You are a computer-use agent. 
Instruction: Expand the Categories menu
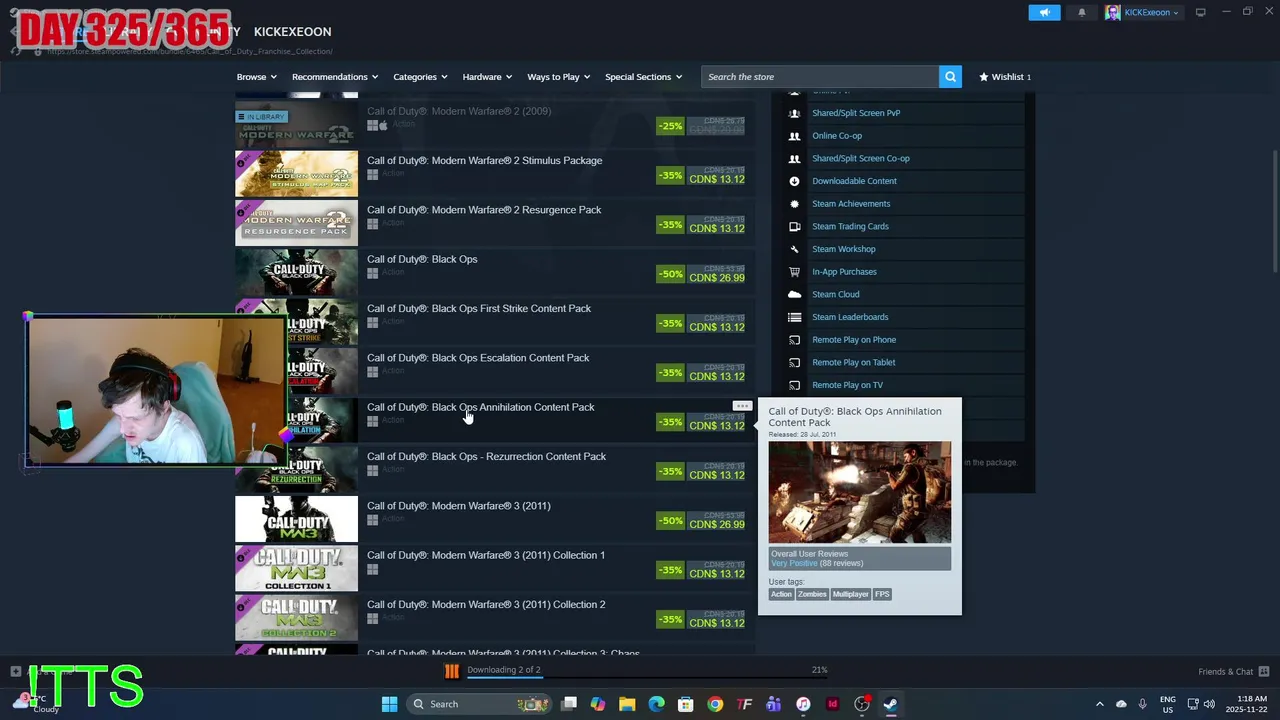420,77
